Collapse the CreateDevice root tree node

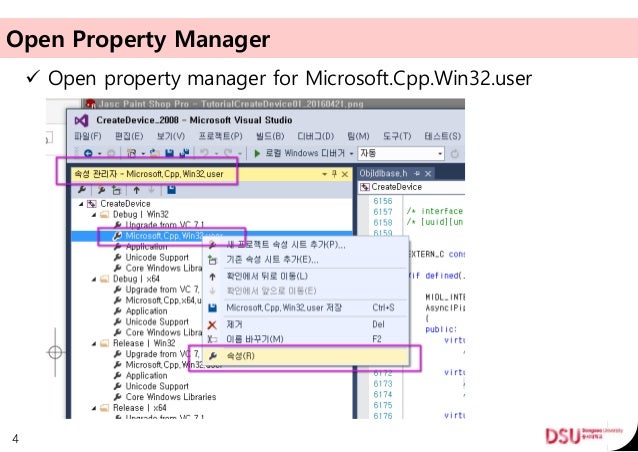(x=81, y=204)
